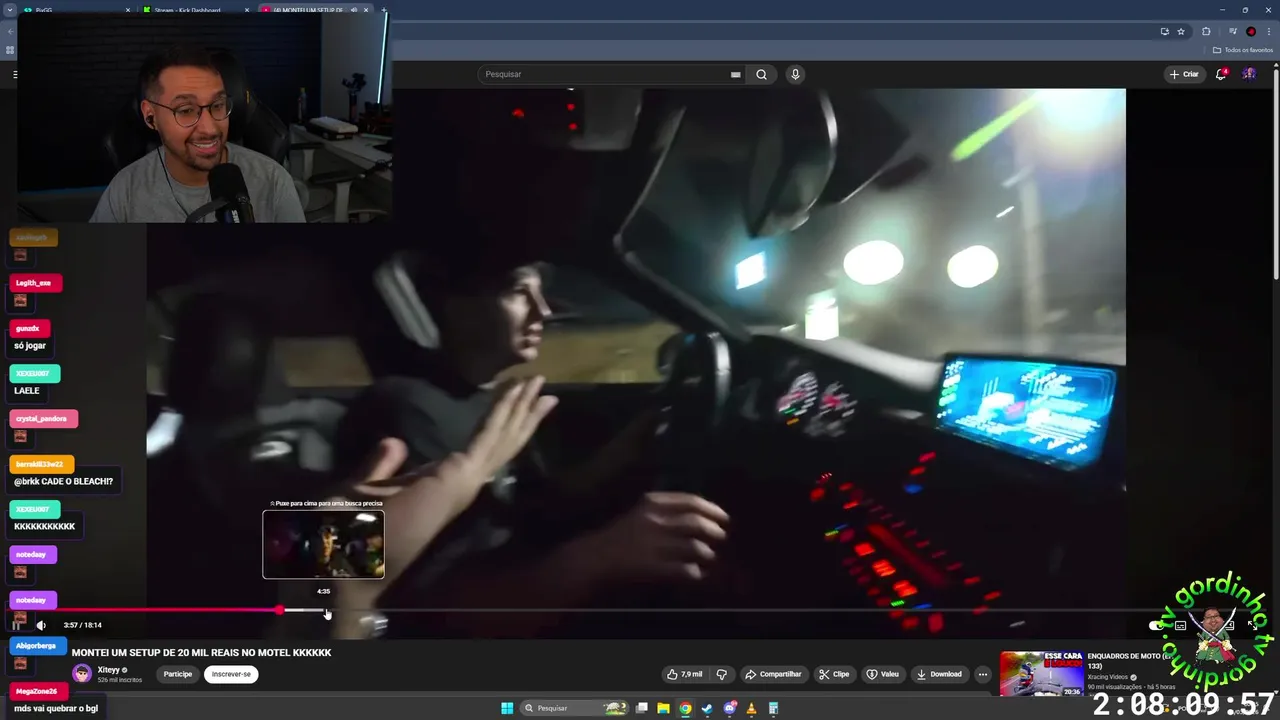This screenshot has height=720, width=1280.
Task: Open the Criar create menu
Action: [1184, 74]
